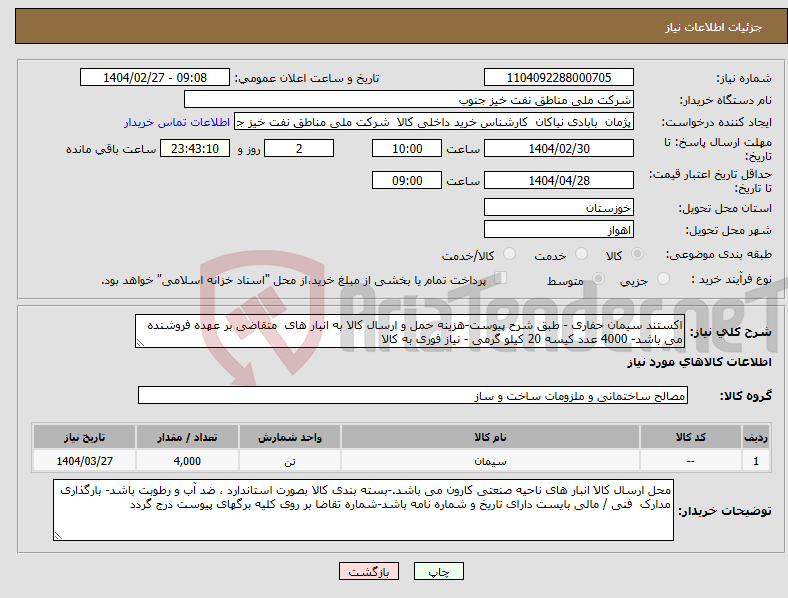Click the buyer organization name field

409,99
